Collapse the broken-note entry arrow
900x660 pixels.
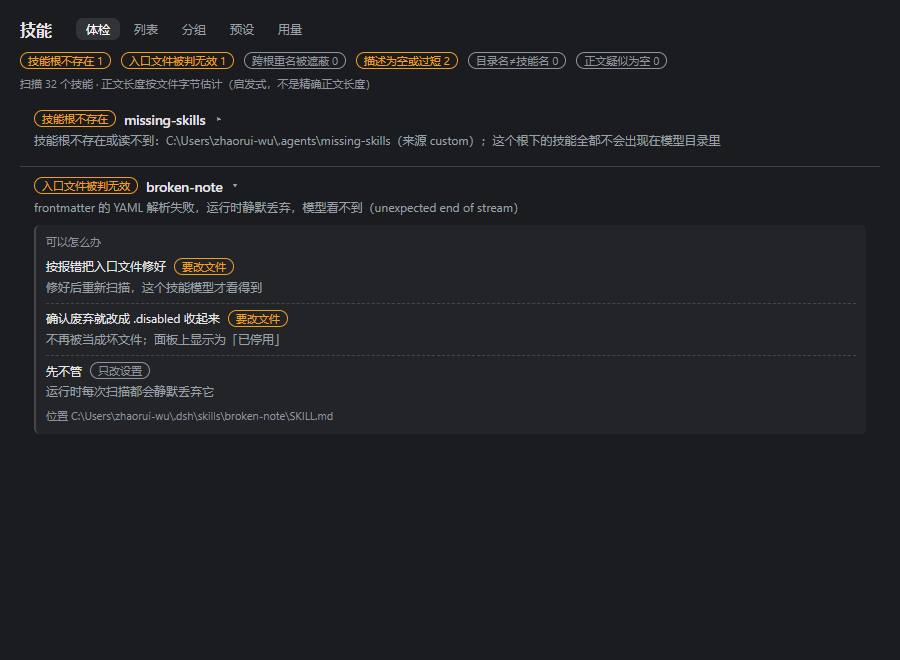pos(235,187)
